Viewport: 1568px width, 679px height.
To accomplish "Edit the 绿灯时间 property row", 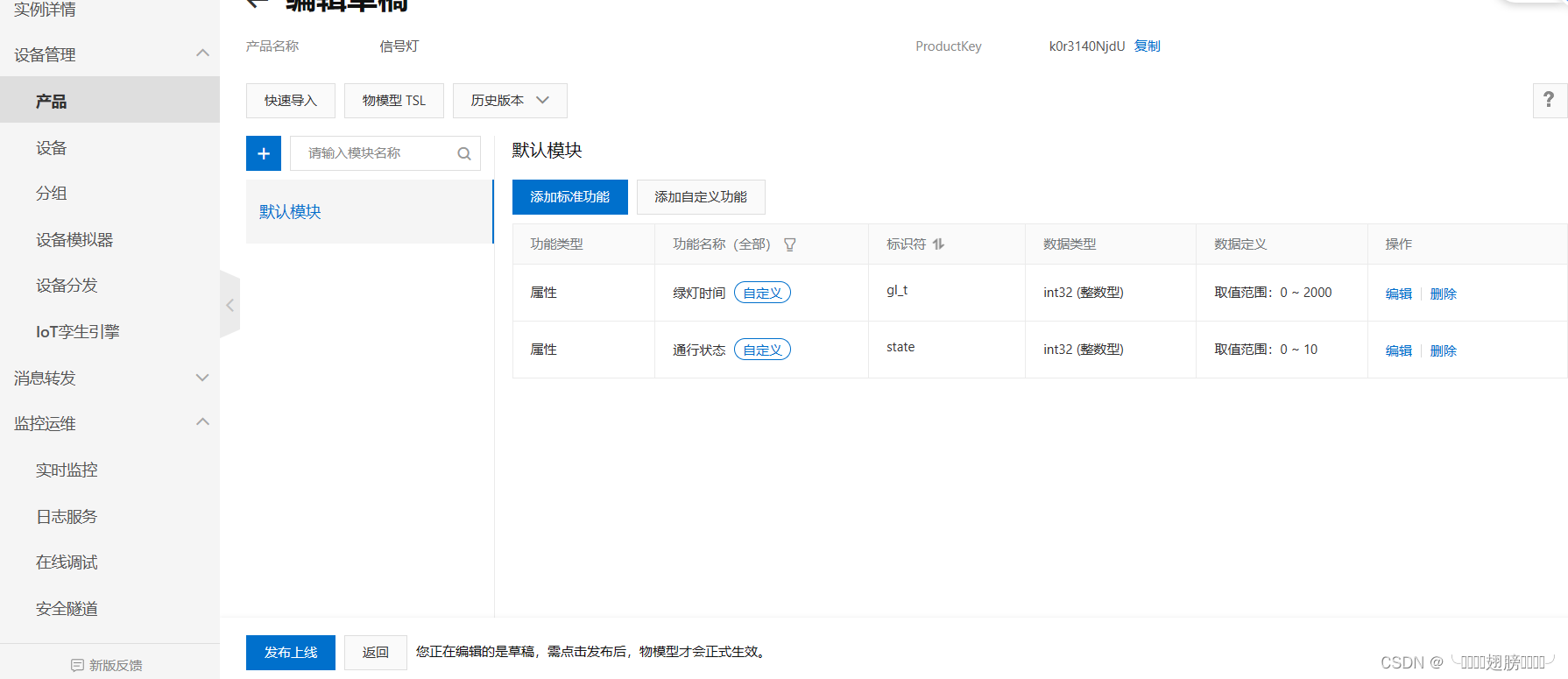I will pos(1399,294).
